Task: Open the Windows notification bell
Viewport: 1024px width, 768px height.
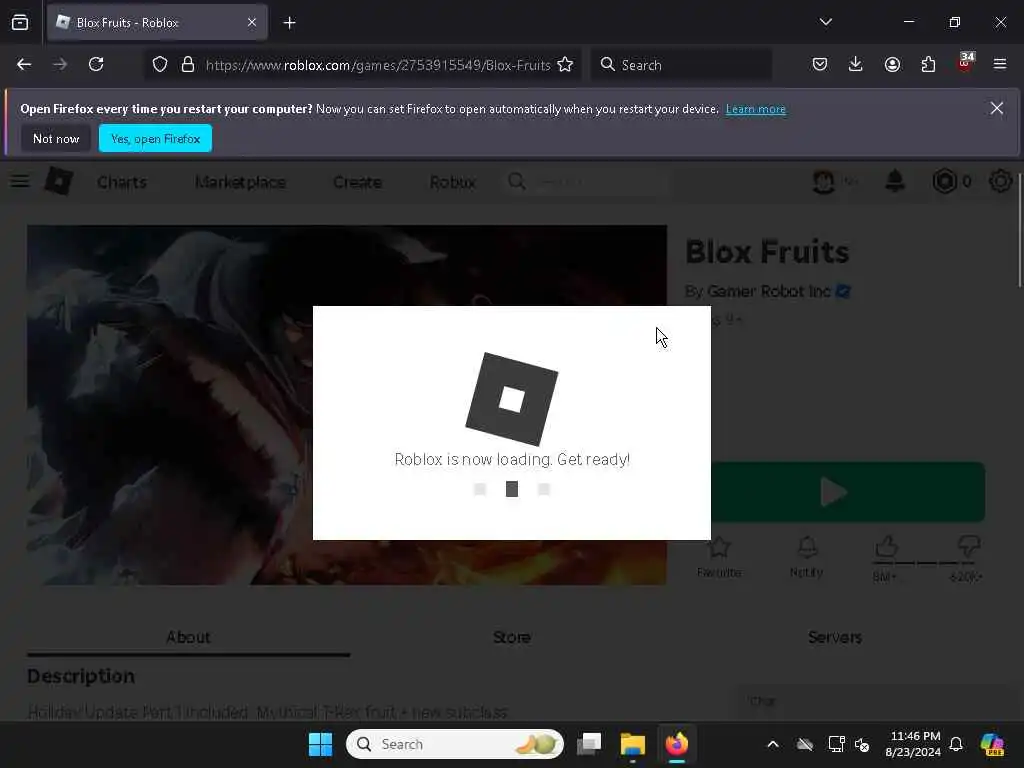Action: 956,744
